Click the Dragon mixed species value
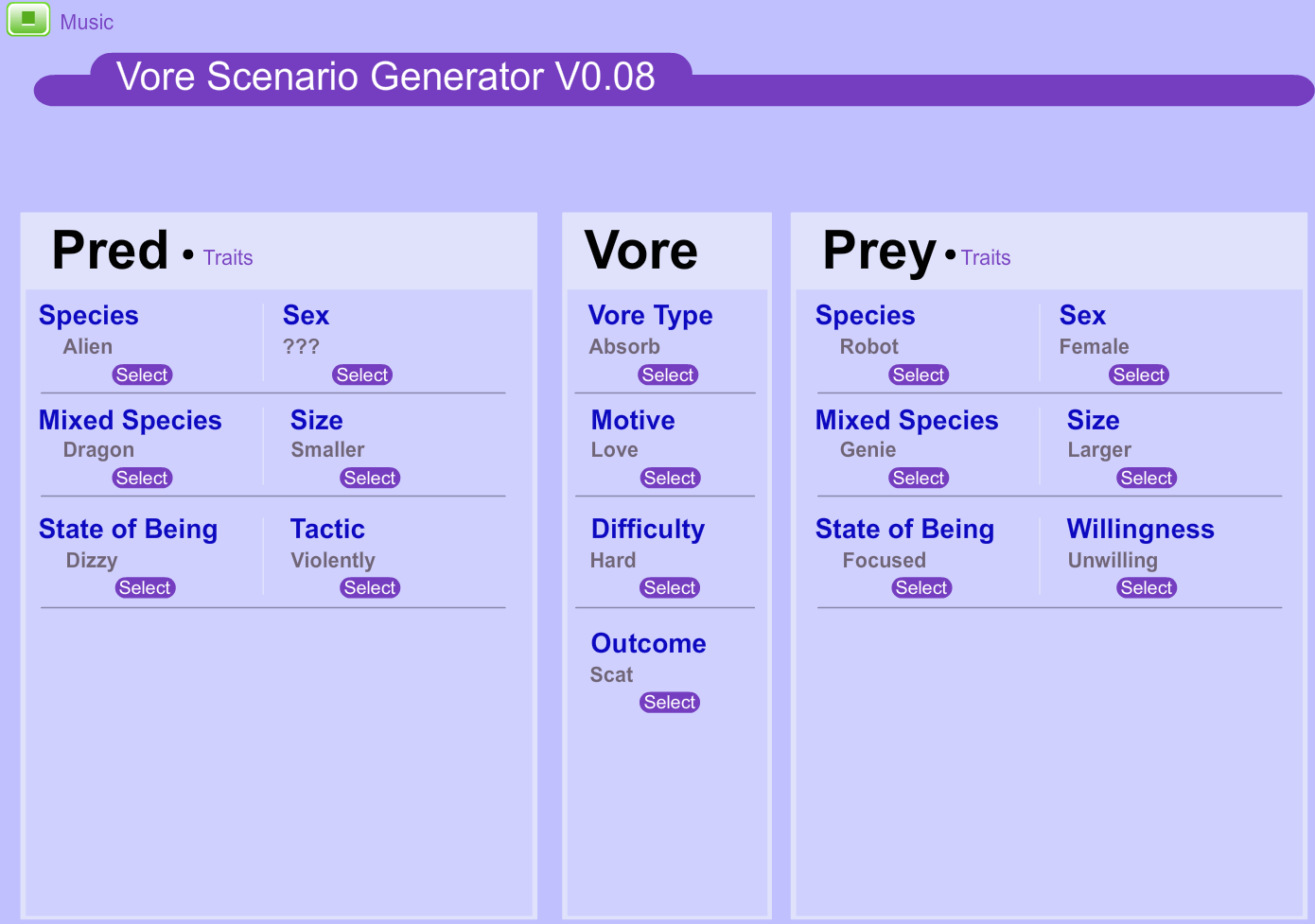The height and width of the screenshot is (924, 1315). [98, 450]
